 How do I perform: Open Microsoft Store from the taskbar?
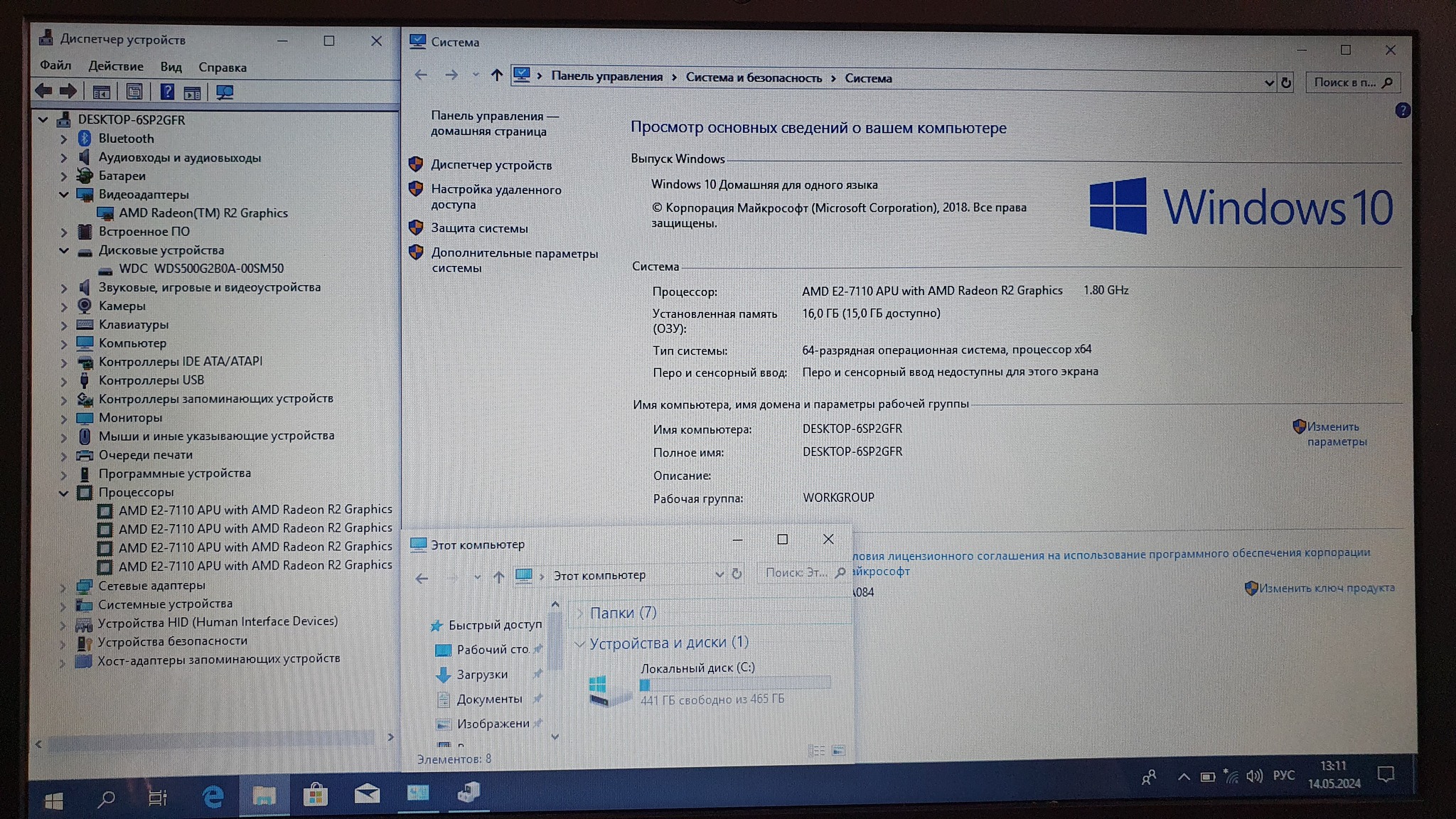315,795
